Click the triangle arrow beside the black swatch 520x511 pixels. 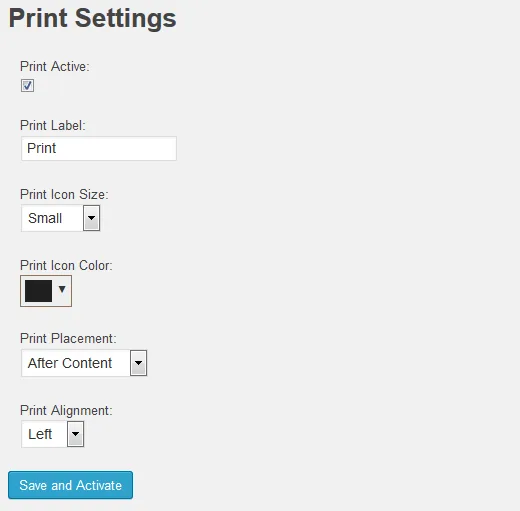[x=62, y=289]
